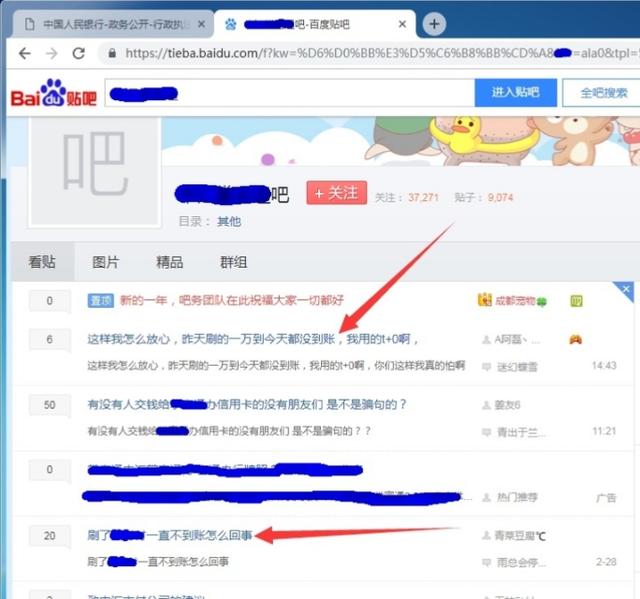Select the 群组 tab

coord(233,262)
